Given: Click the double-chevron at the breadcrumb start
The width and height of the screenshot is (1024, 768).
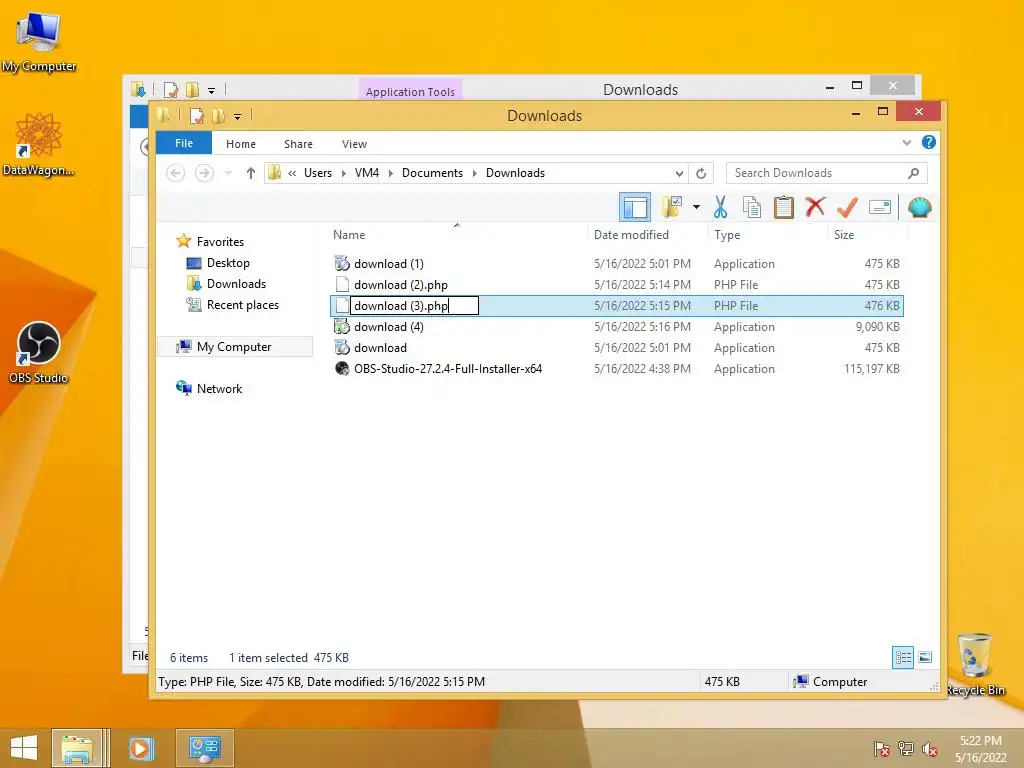Looking at the screenshot, I should coord(292,173).
